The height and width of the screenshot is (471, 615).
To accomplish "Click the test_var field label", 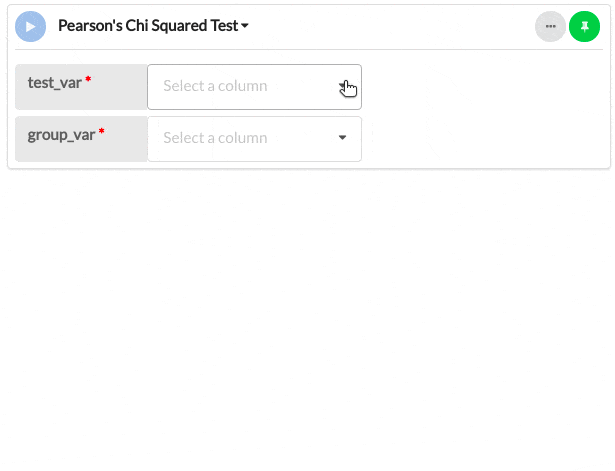I will click(x=54, y=83).
